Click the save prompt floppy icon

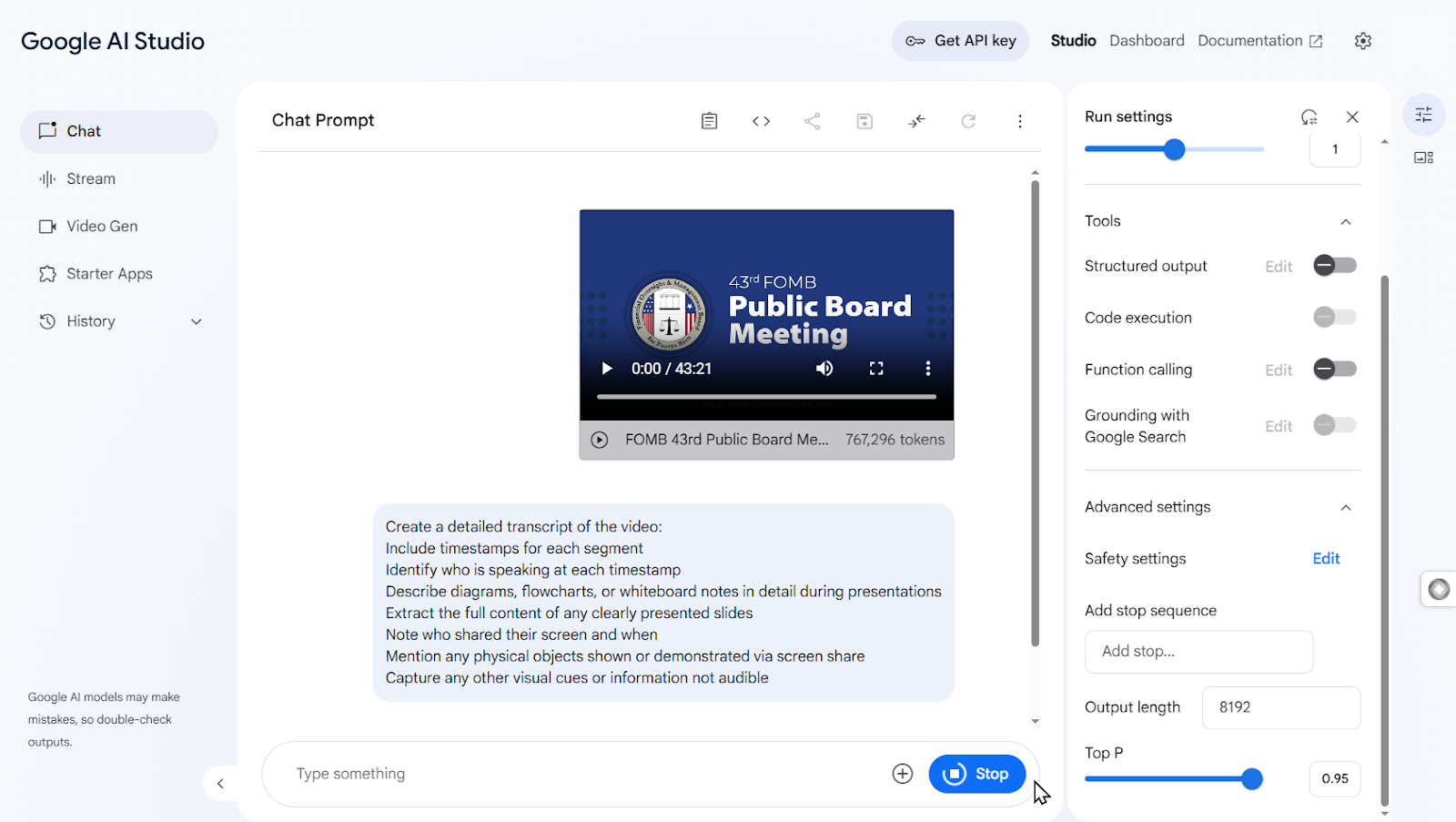(x=864, y=121)
